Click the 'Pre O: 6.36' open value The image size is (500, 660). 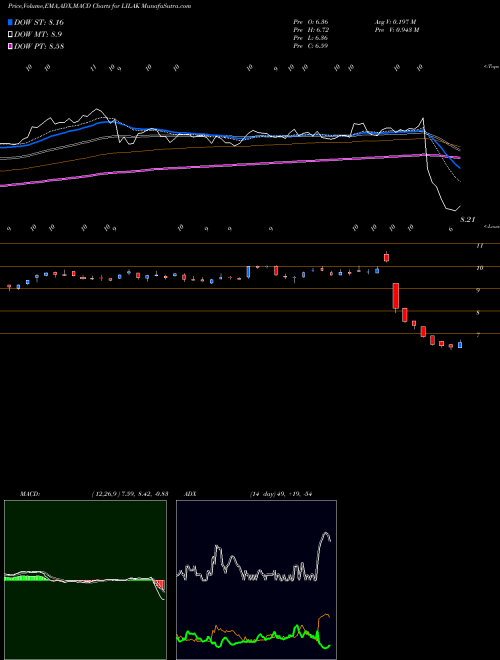coord(311,21)
